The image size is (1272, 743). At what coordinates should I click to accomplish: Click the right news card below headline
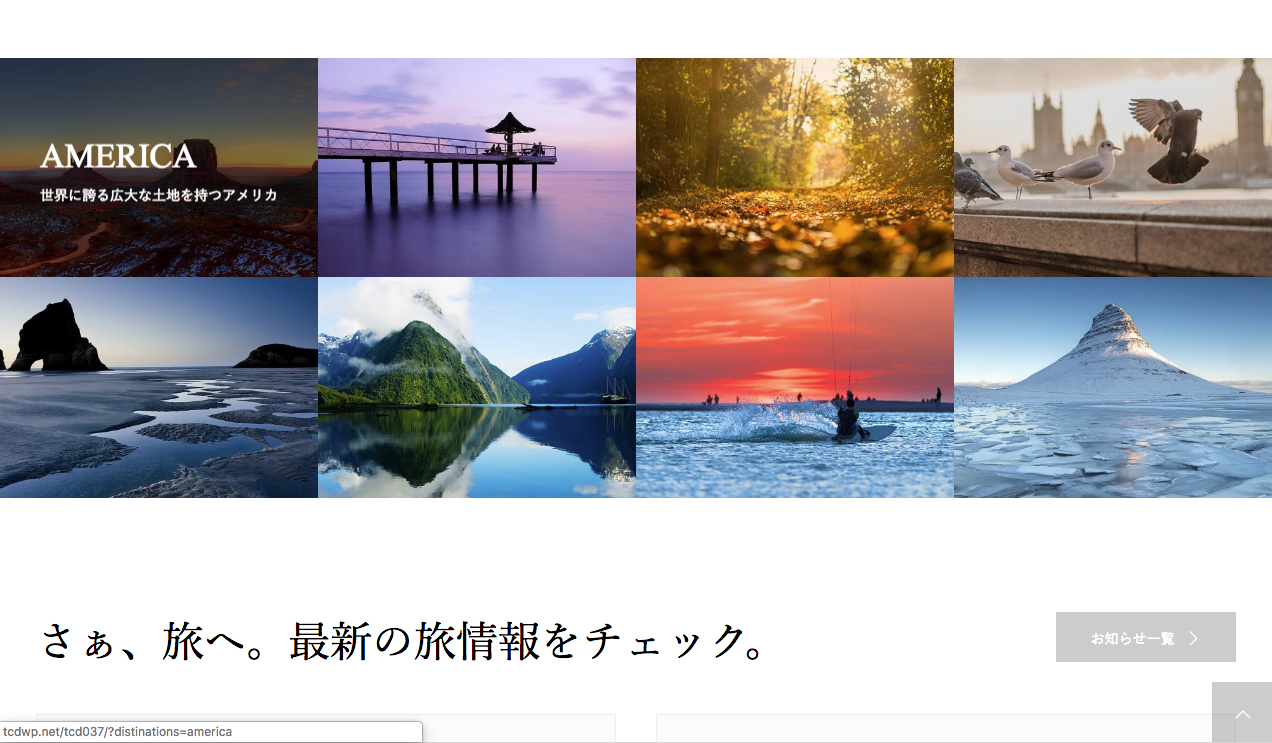point(946,728)
